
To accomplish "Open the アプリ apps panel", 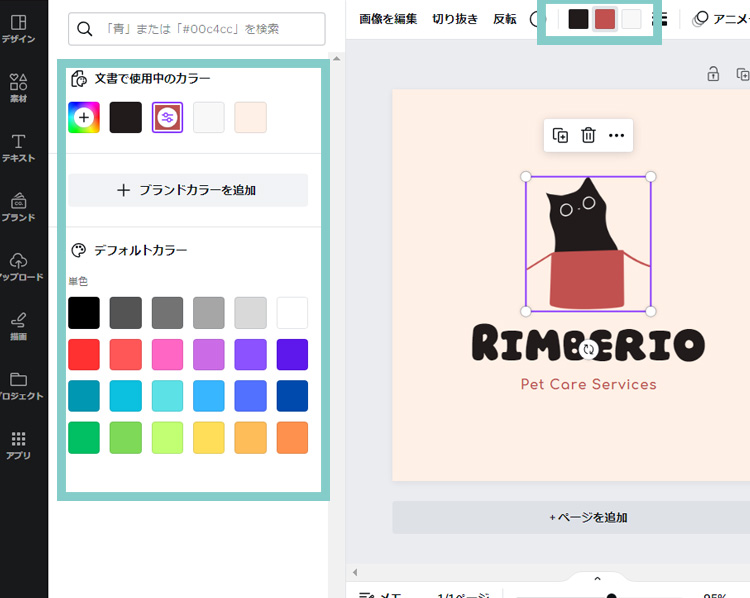I will click(x=18, y=445).
